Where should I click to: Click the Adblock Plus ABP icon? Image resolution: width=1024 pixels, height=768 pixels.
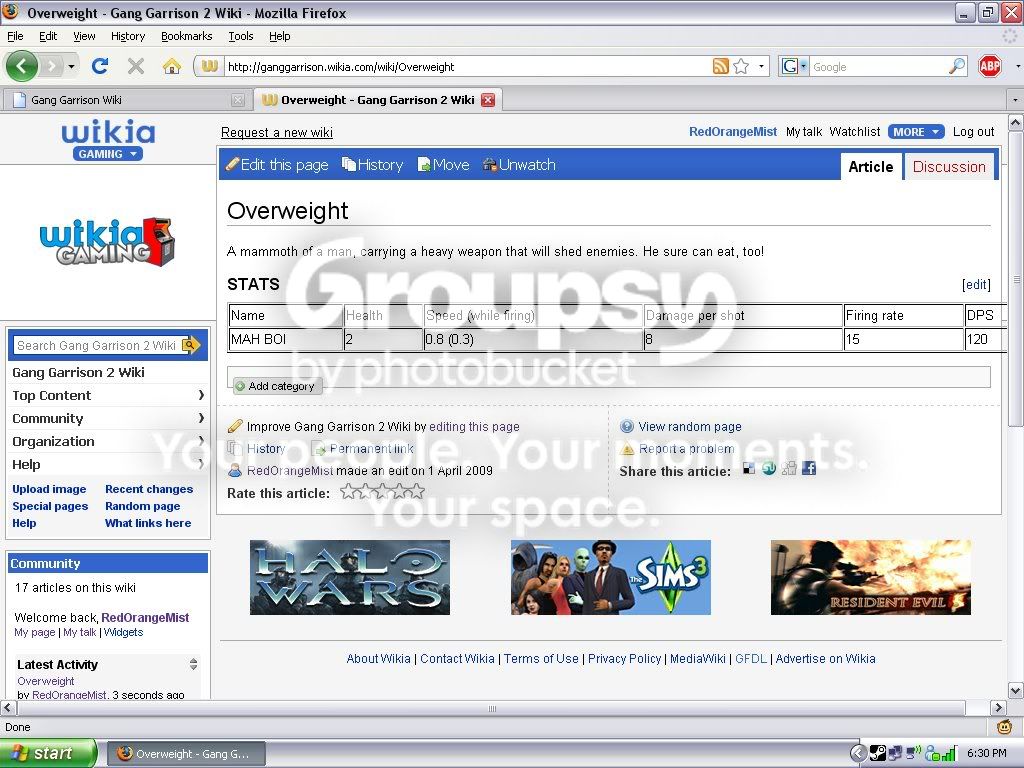pyautogui.click(x=990, y=66)
